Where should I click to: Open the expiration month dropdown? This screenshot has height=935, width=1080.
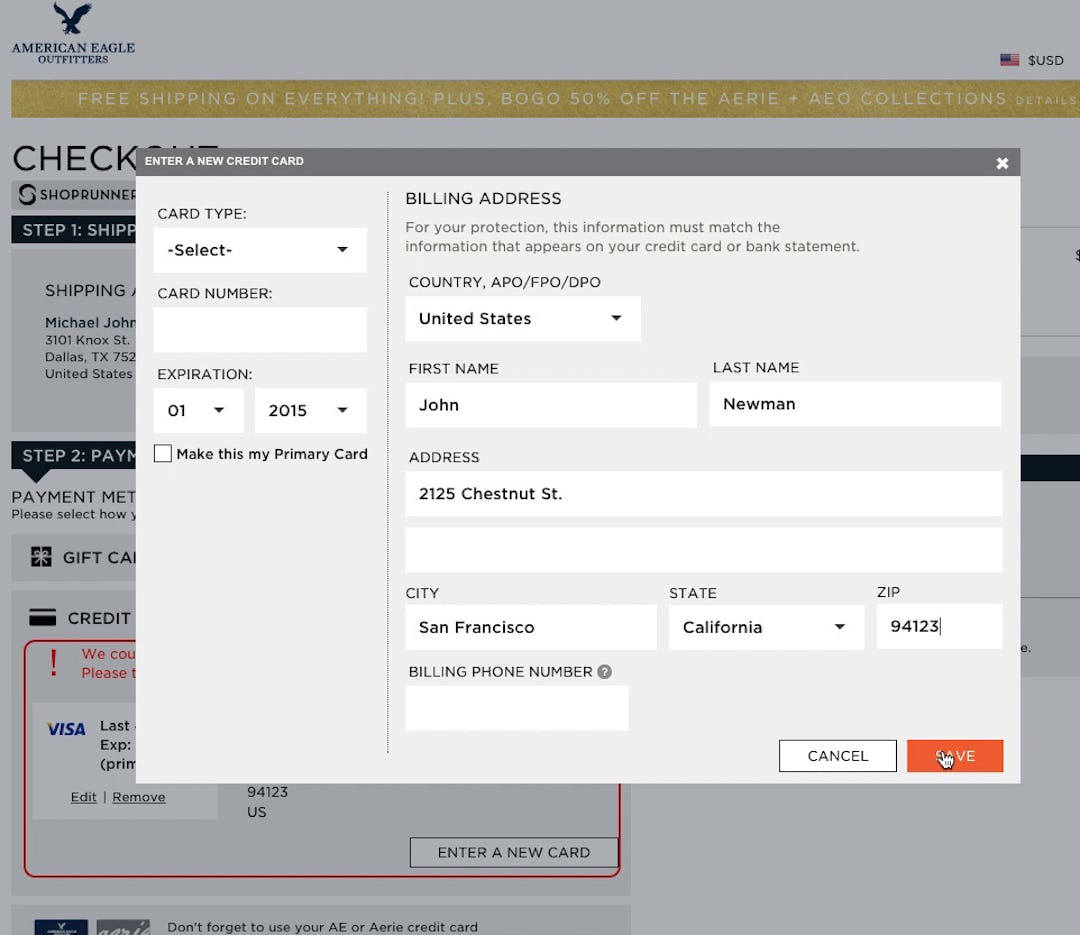tap(198, 410)
